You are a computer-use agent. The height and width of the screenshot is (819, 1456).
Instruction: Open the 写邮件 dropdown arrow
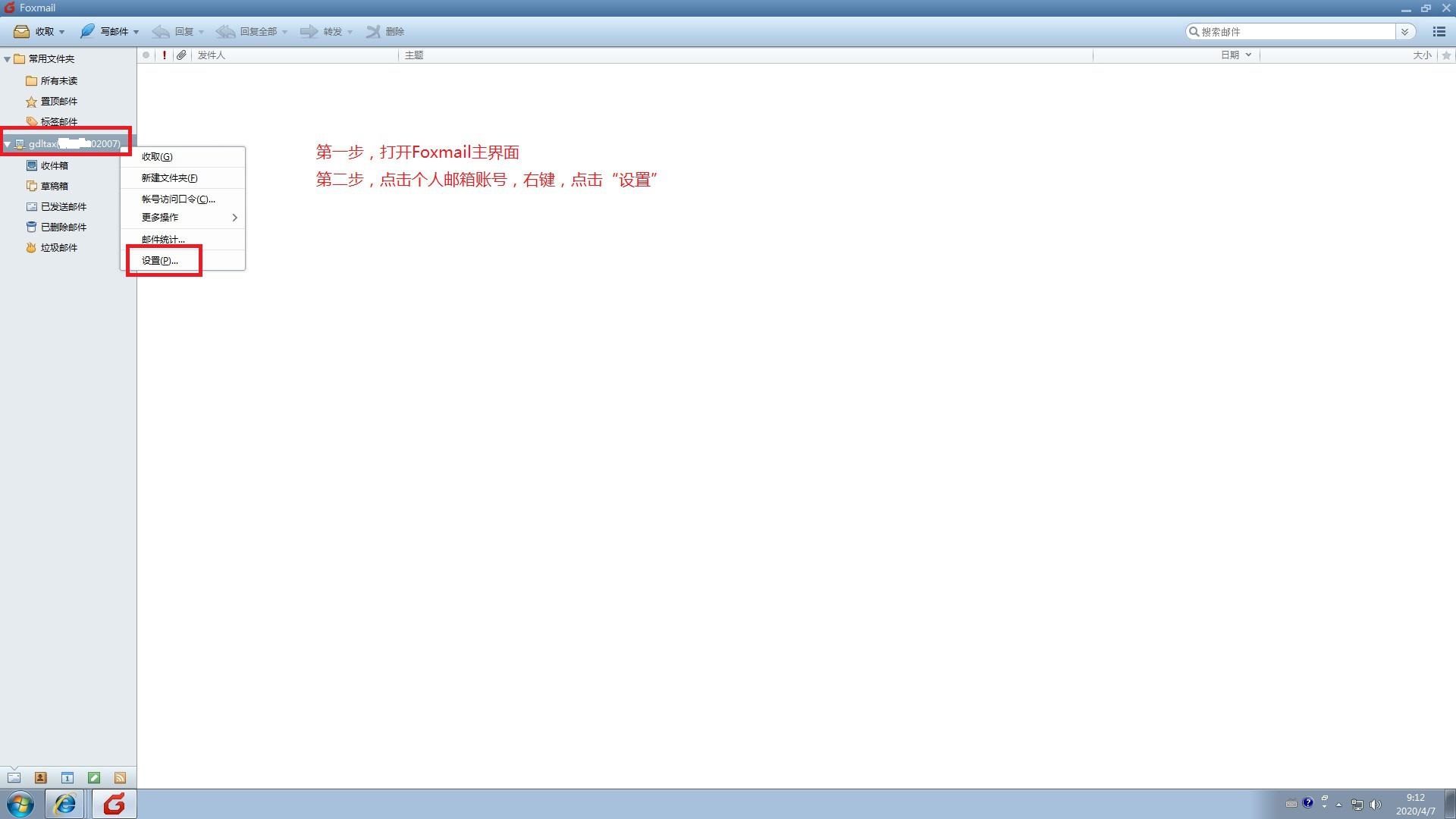136,32
